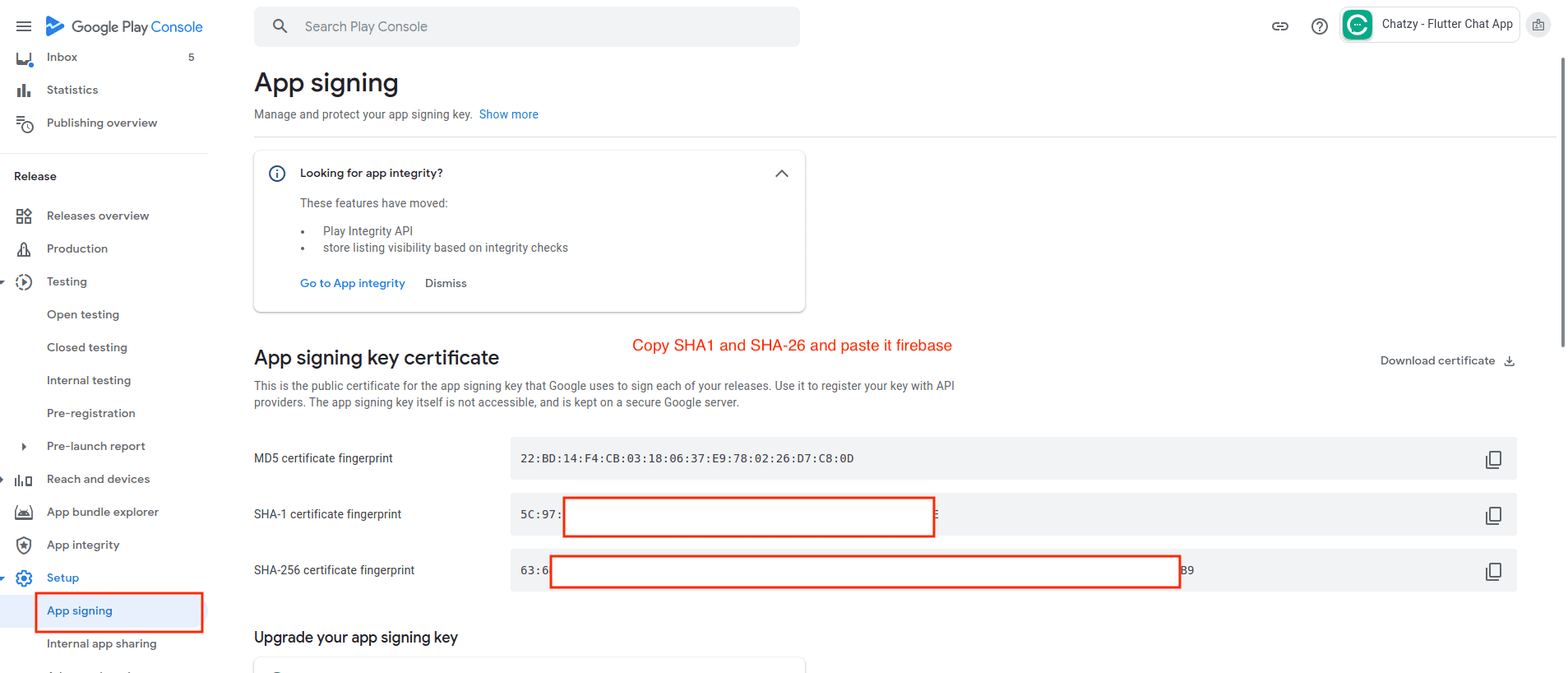Click the copy link icon in header

1279,26
